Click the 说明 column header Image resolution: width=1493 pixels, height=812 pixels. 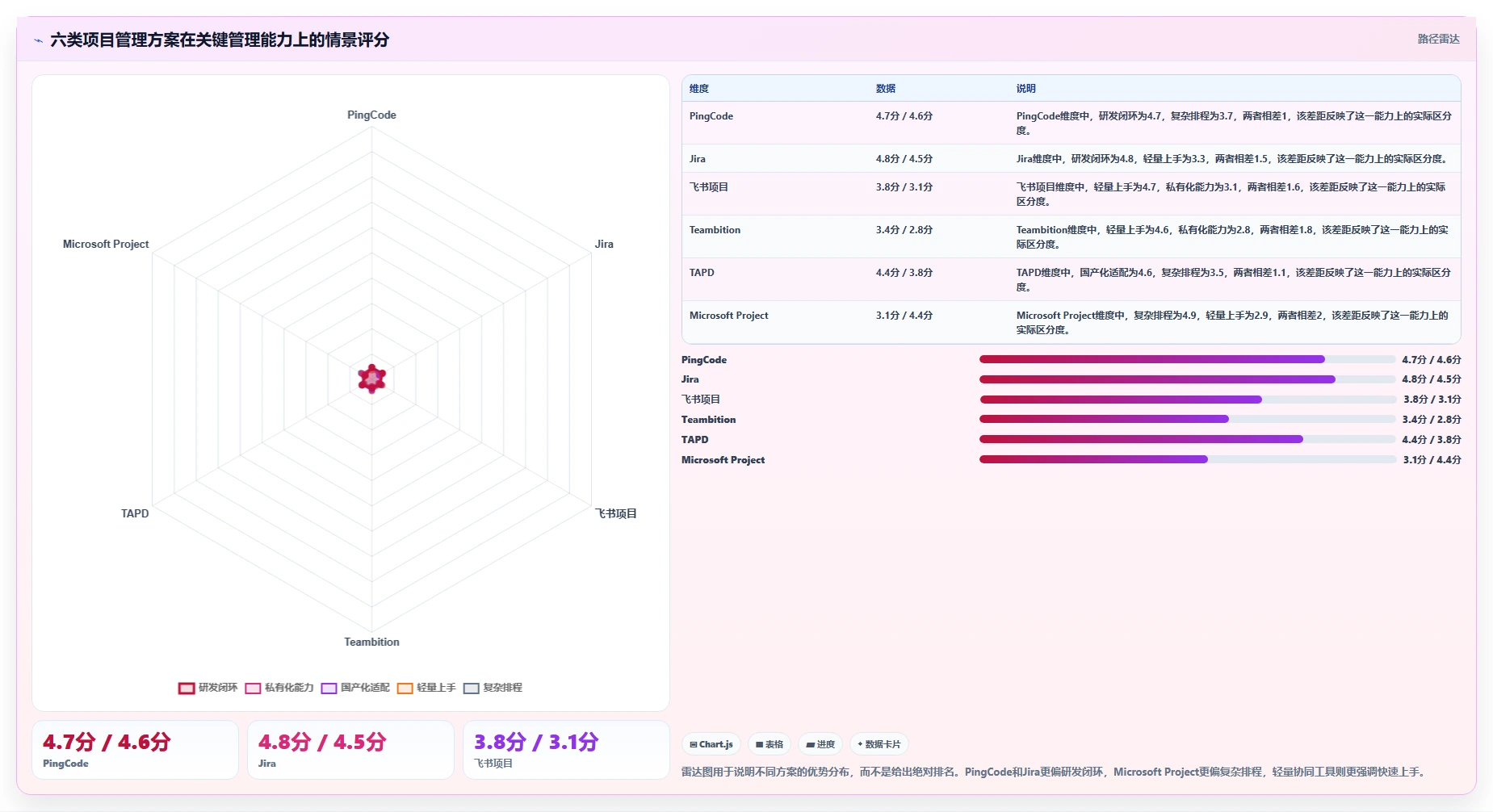coord(1025,89)
